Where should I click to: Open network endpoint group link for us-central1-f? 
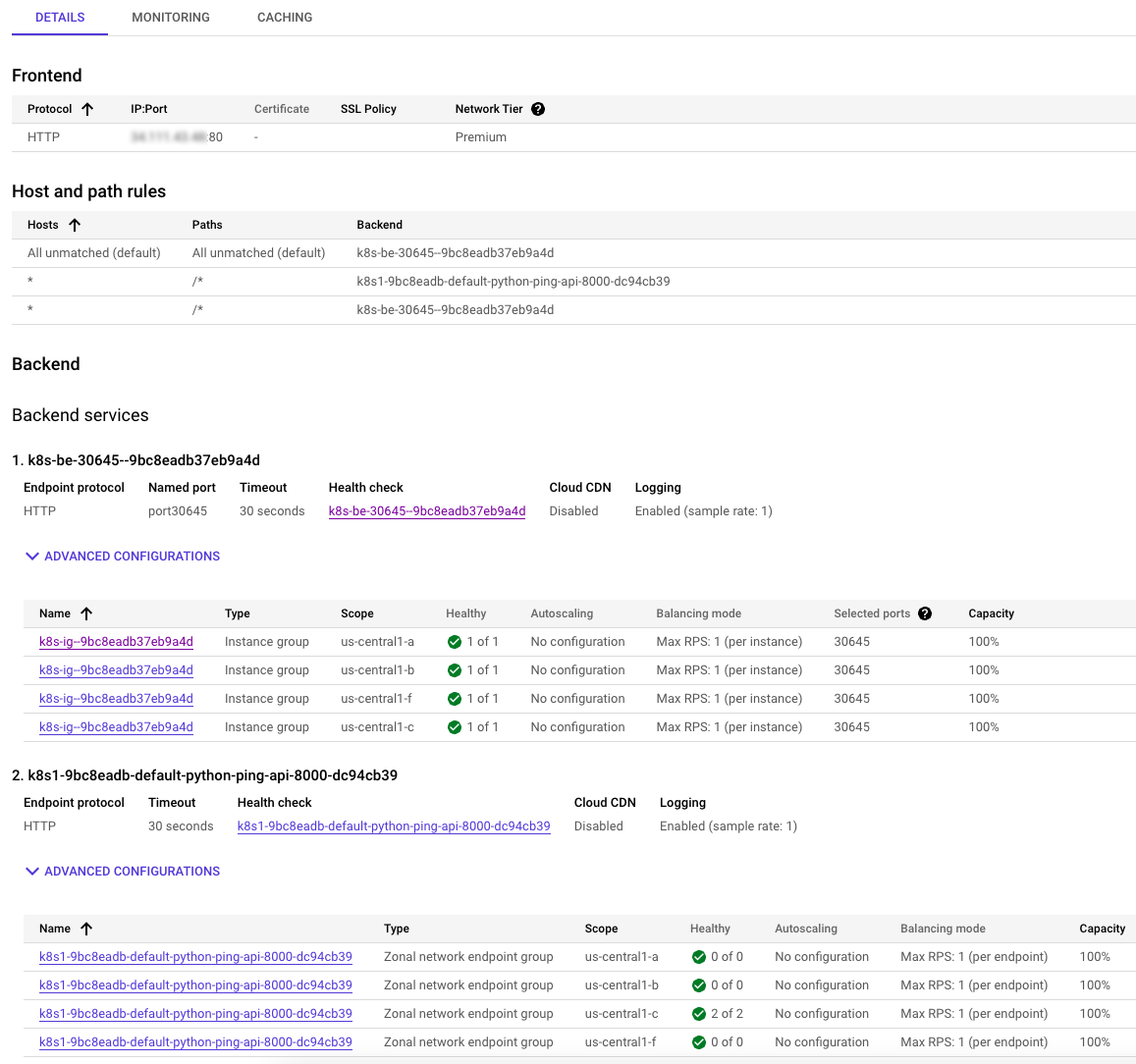[x=195, y=1042]
